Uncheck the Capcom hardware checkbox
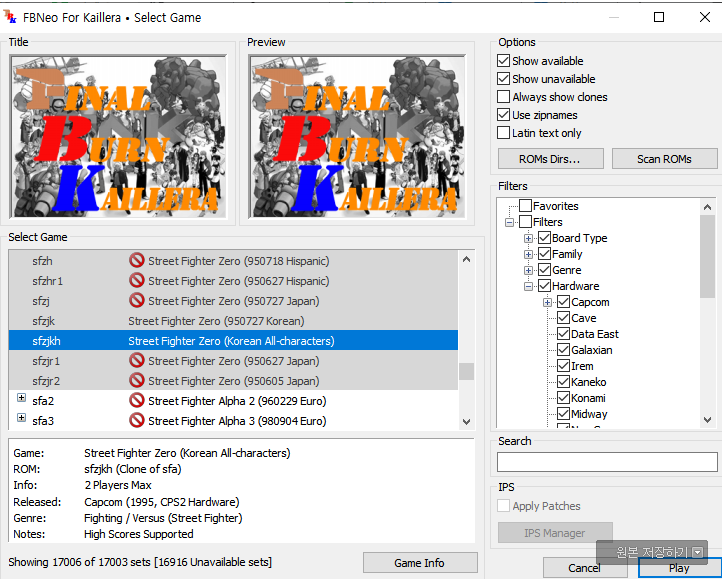 563,302
